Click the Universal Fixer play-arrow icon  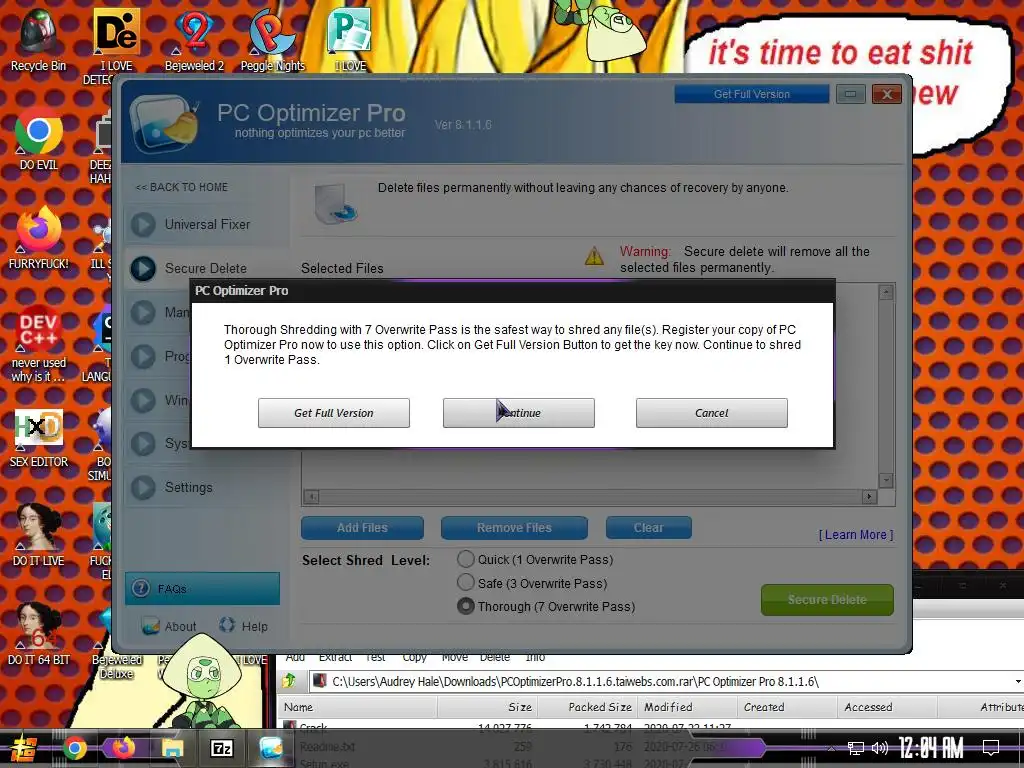[x=143, y=225]
